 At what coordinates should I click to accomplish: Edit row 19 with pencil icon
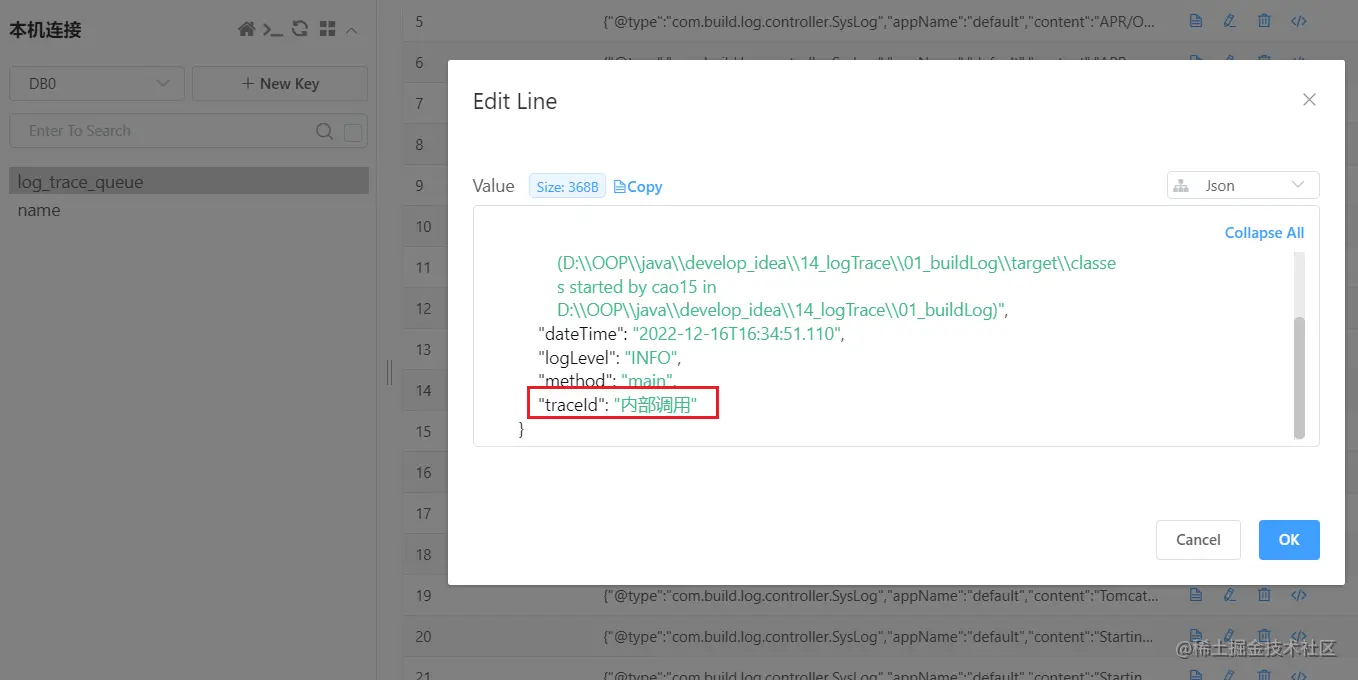(x=1230, y=595)
